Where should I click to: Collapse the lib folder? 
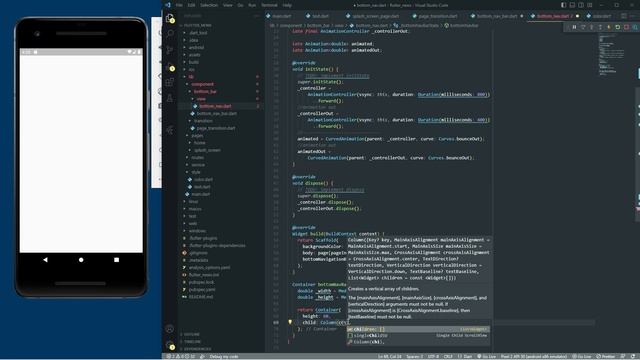coord(191,77)
